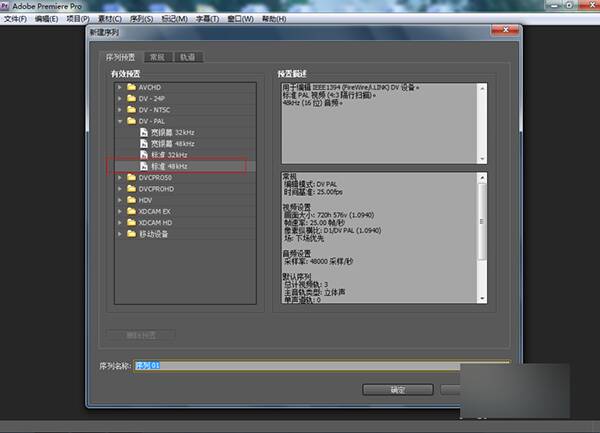This screenshot has height=433, width=600.
Task: Expand the XDCAM HD folder
Action: [x=120, y=223]
